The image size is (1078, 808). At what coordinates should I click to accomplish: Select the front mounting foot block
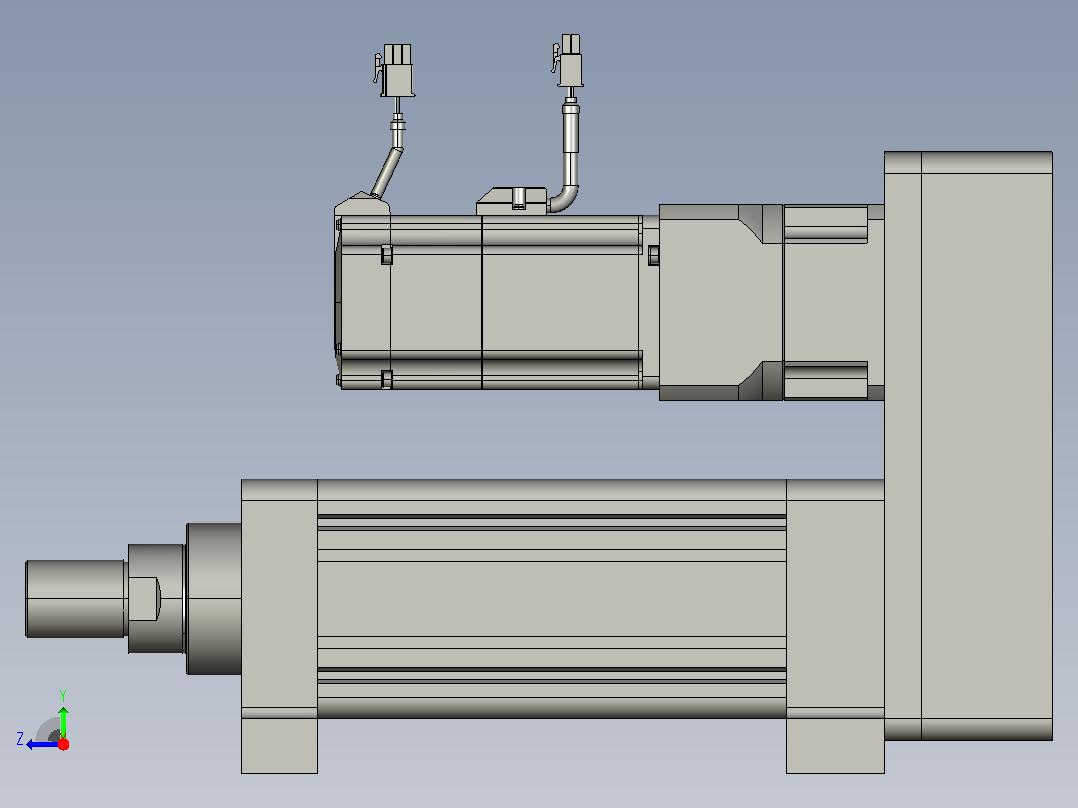coord(279,626)
